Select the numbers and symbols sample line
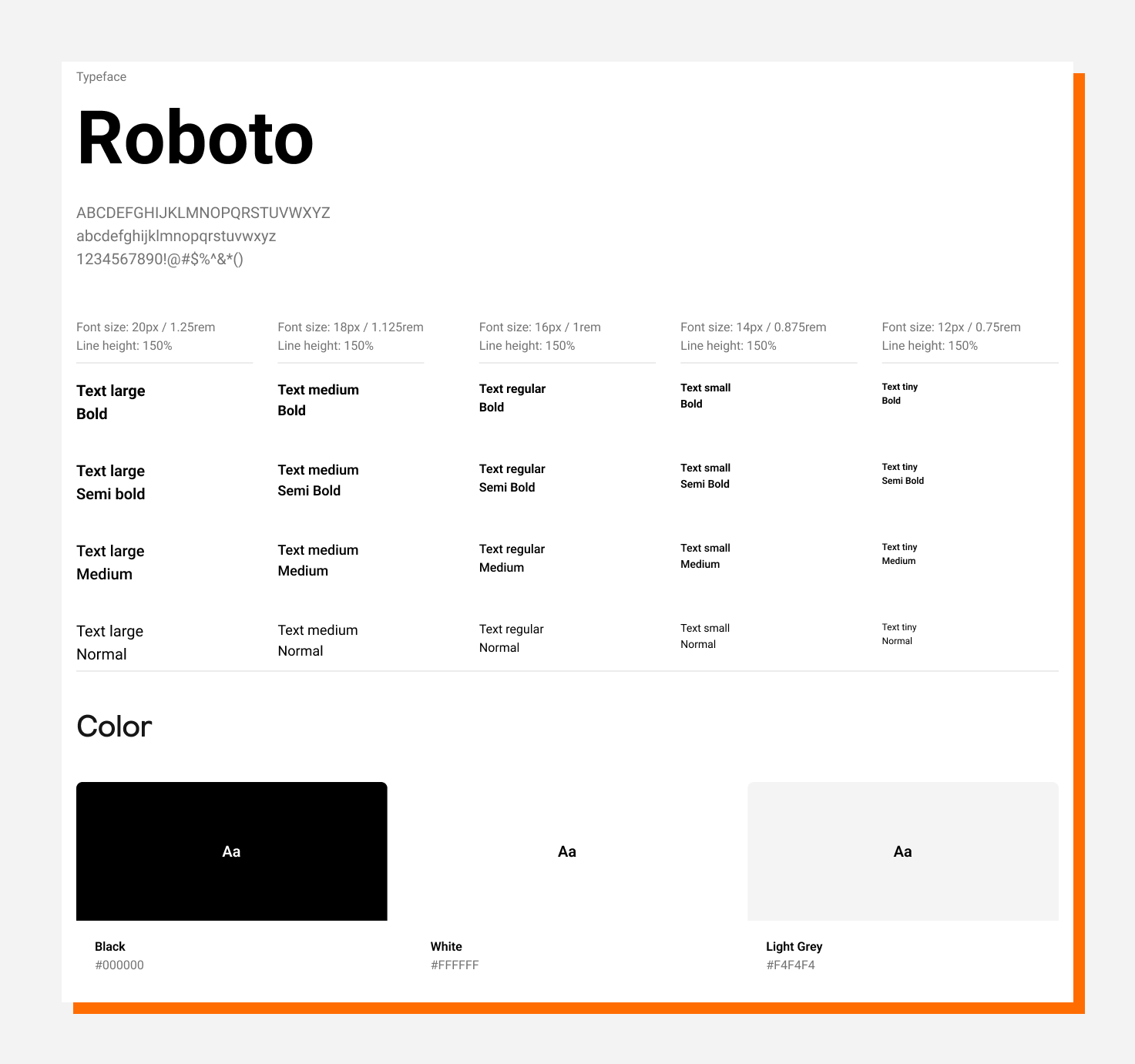 pyautogui.click(x=160, y=260)
